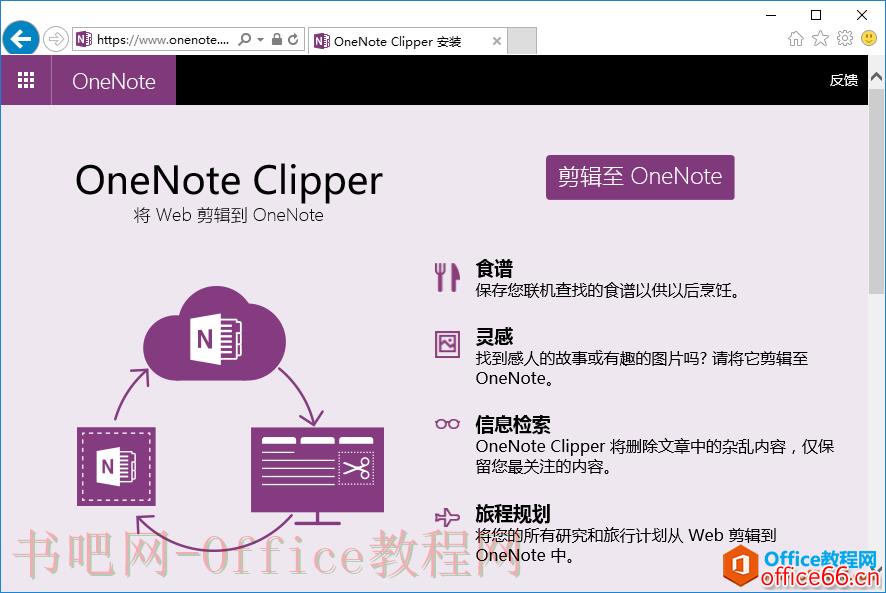Minimize the browser window

click(771, 15)
